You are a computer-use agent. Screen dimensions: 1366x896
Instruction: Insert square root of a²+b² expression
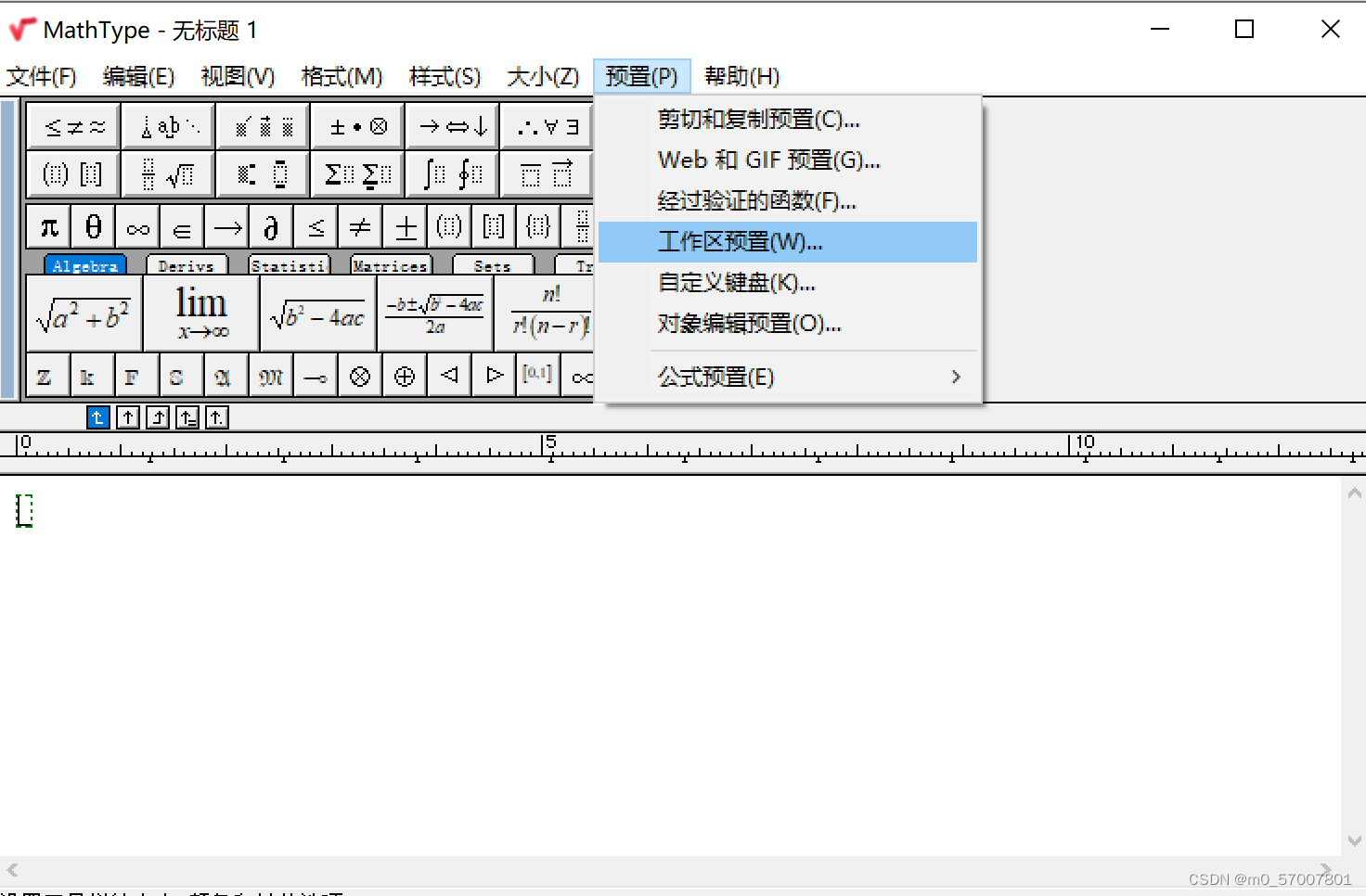pyautogui.click(x=84, y=314)
